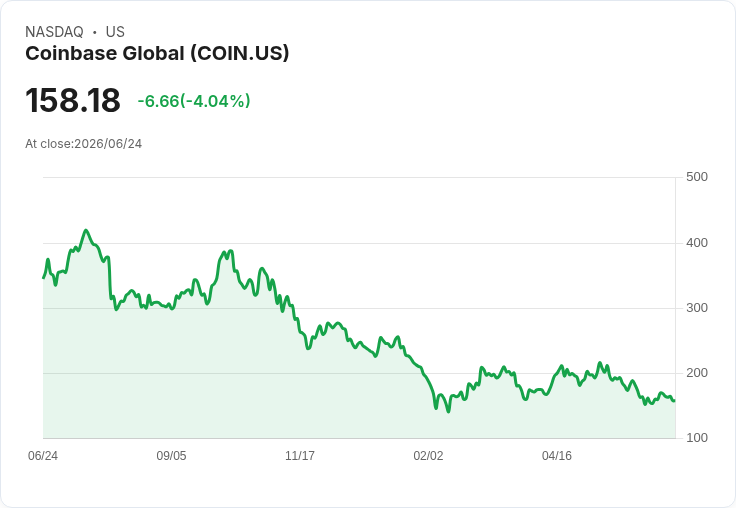Image resolution: width=736 pixels, height=508 pixels.
Task: Select the 04/16 date axis label
Action: (557, 455)
